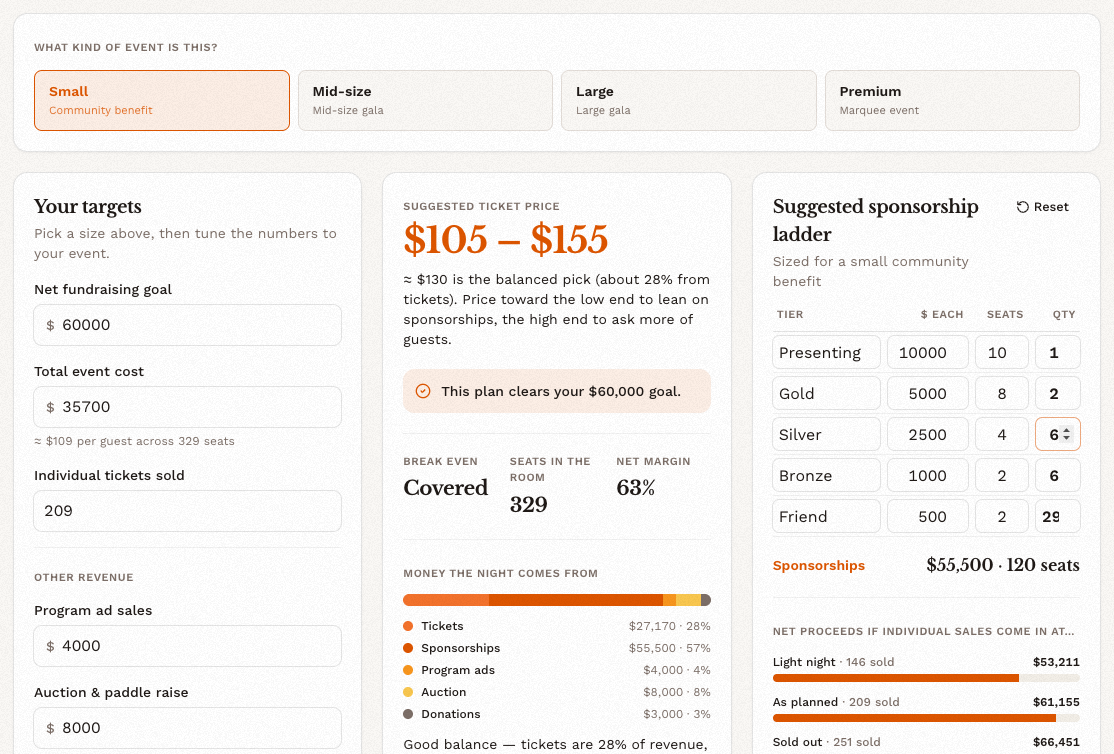
Task: Edit the Bronze price field showing 1000
Action: click(x=928, y=475)
